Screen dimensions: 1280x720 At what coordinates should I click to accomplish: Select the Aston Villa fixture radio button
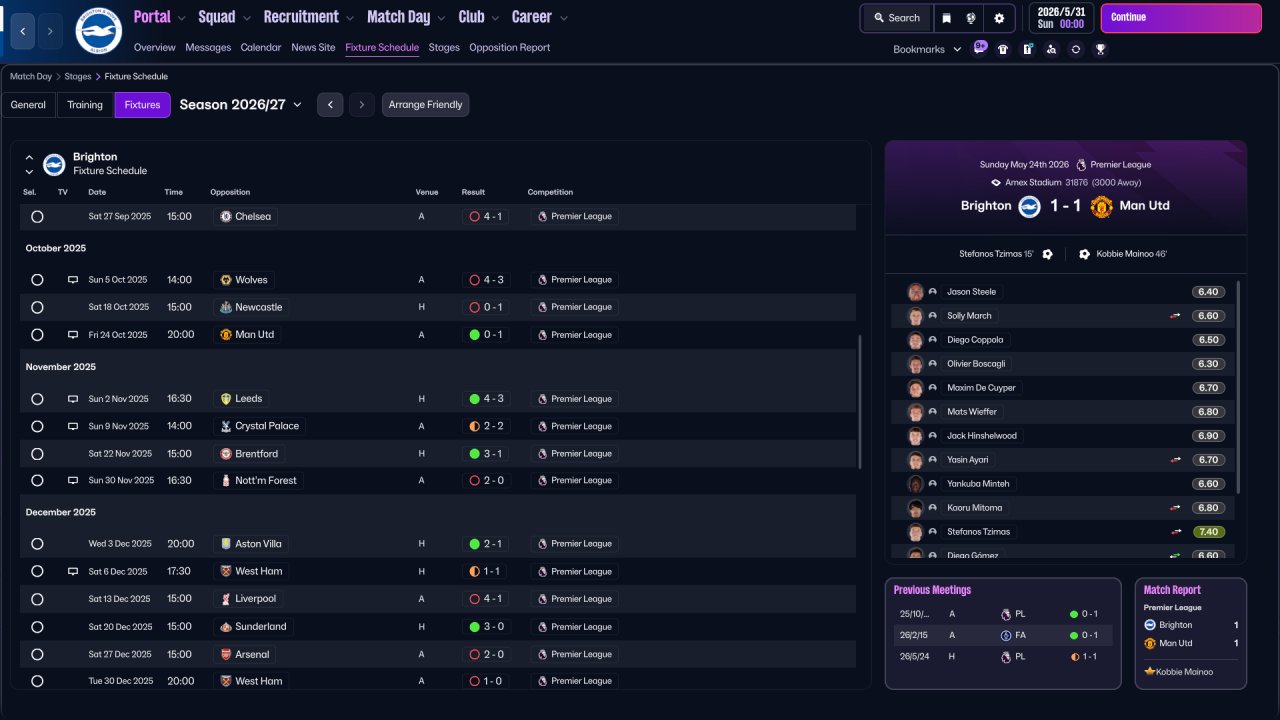tap(37, 544)
